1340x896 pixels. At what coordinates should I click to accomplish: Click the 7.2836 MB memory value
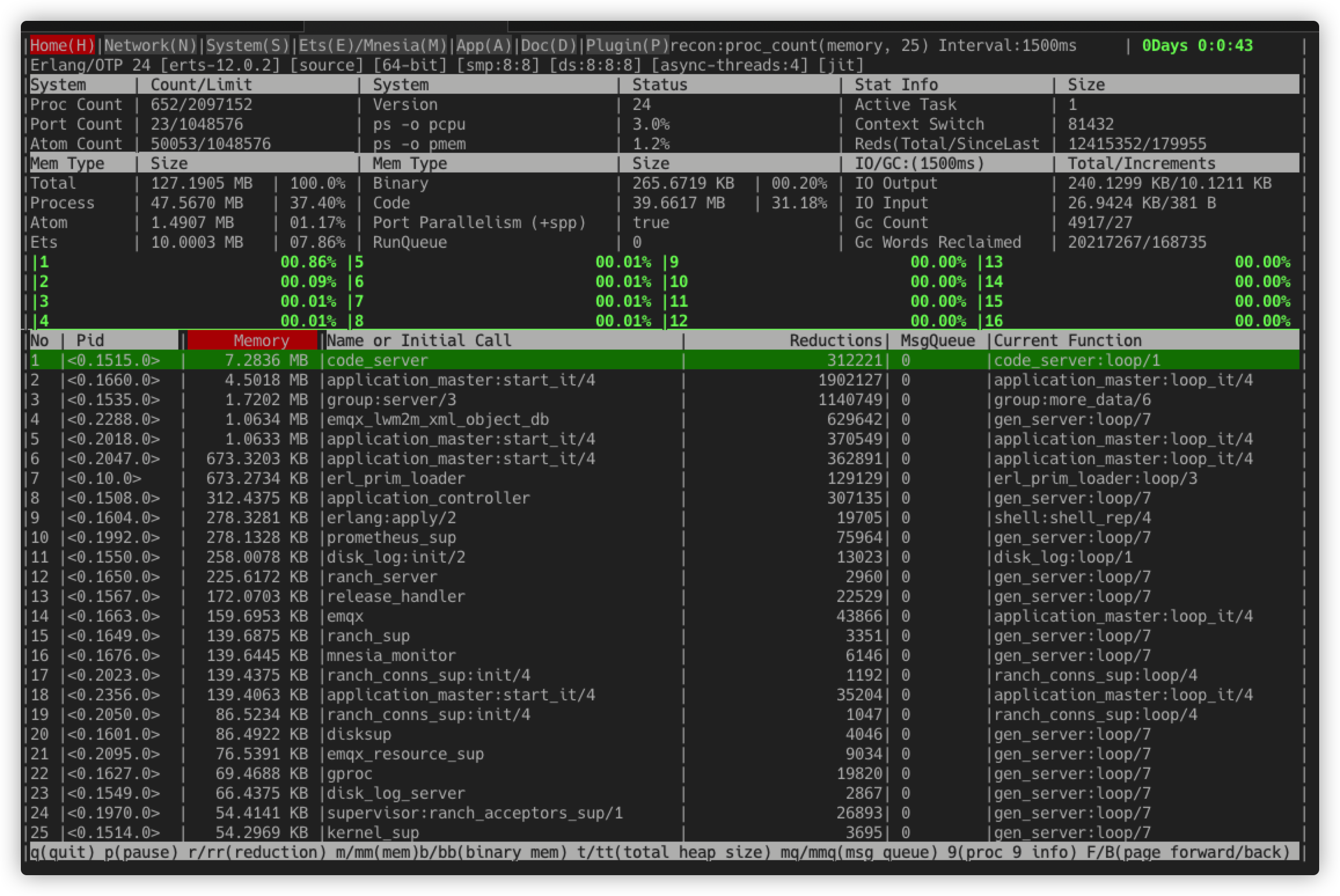point(266,360)
